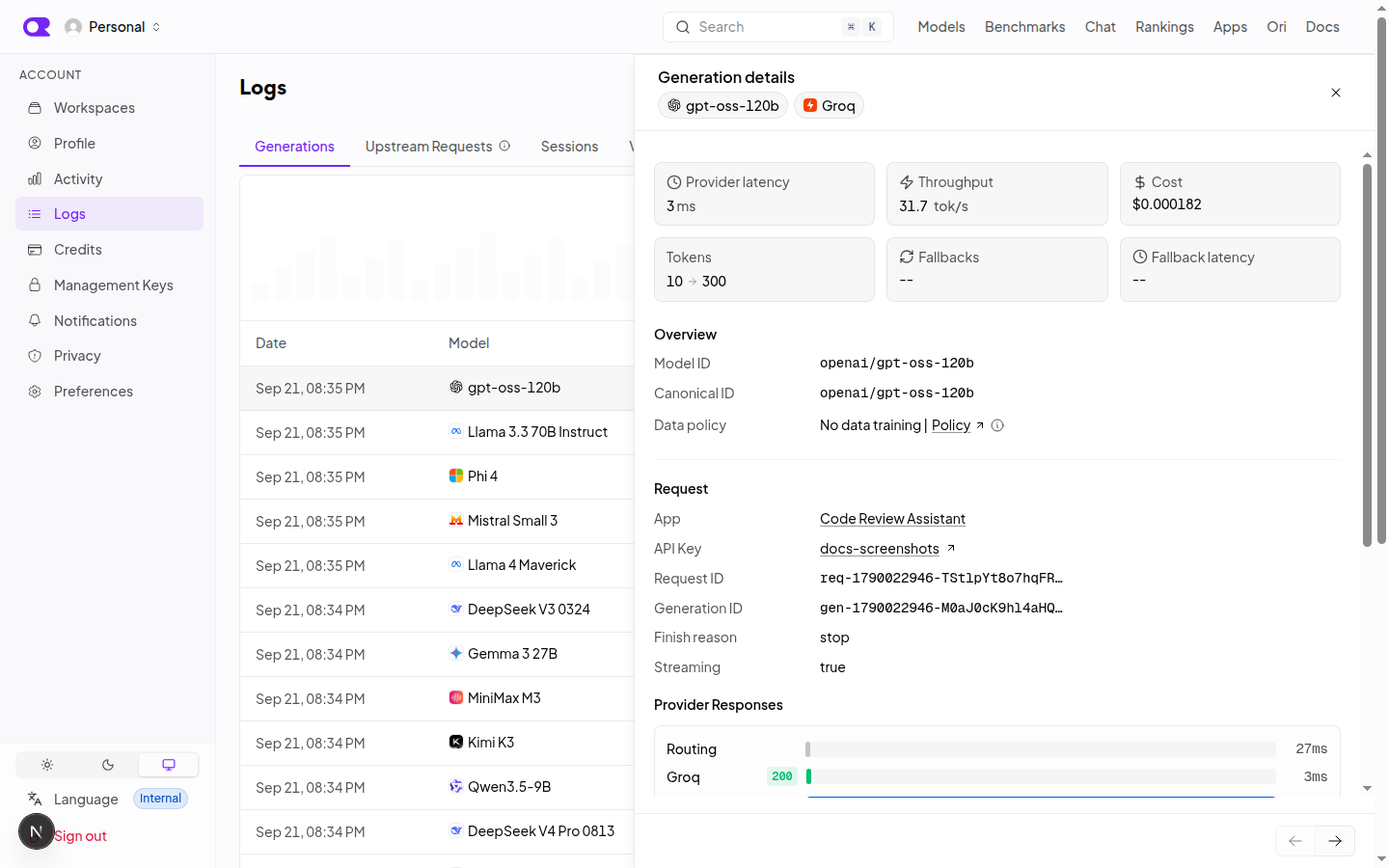This screenshot has height=868, width=1389.
Task: Click the Language translate icon
Action: 35,799
